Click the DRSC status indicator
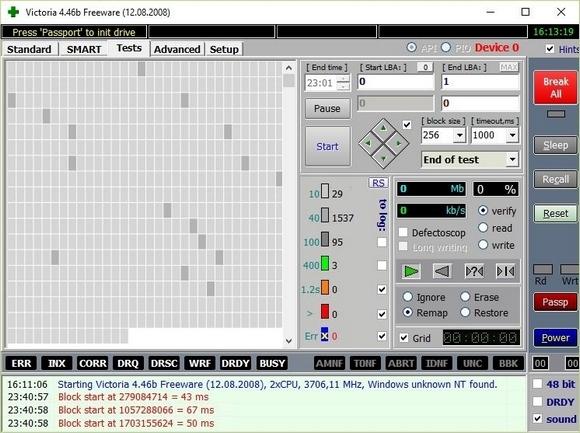Viewport: 580px width, 433px height. click(x=164, y=363)
